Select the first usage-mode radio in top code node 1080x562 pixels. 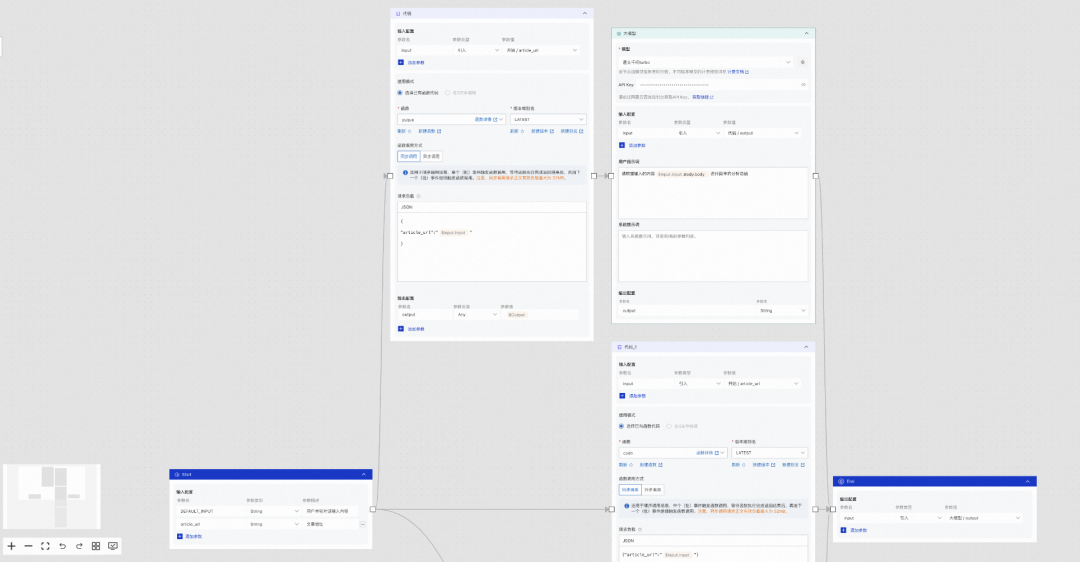(400, 92)
